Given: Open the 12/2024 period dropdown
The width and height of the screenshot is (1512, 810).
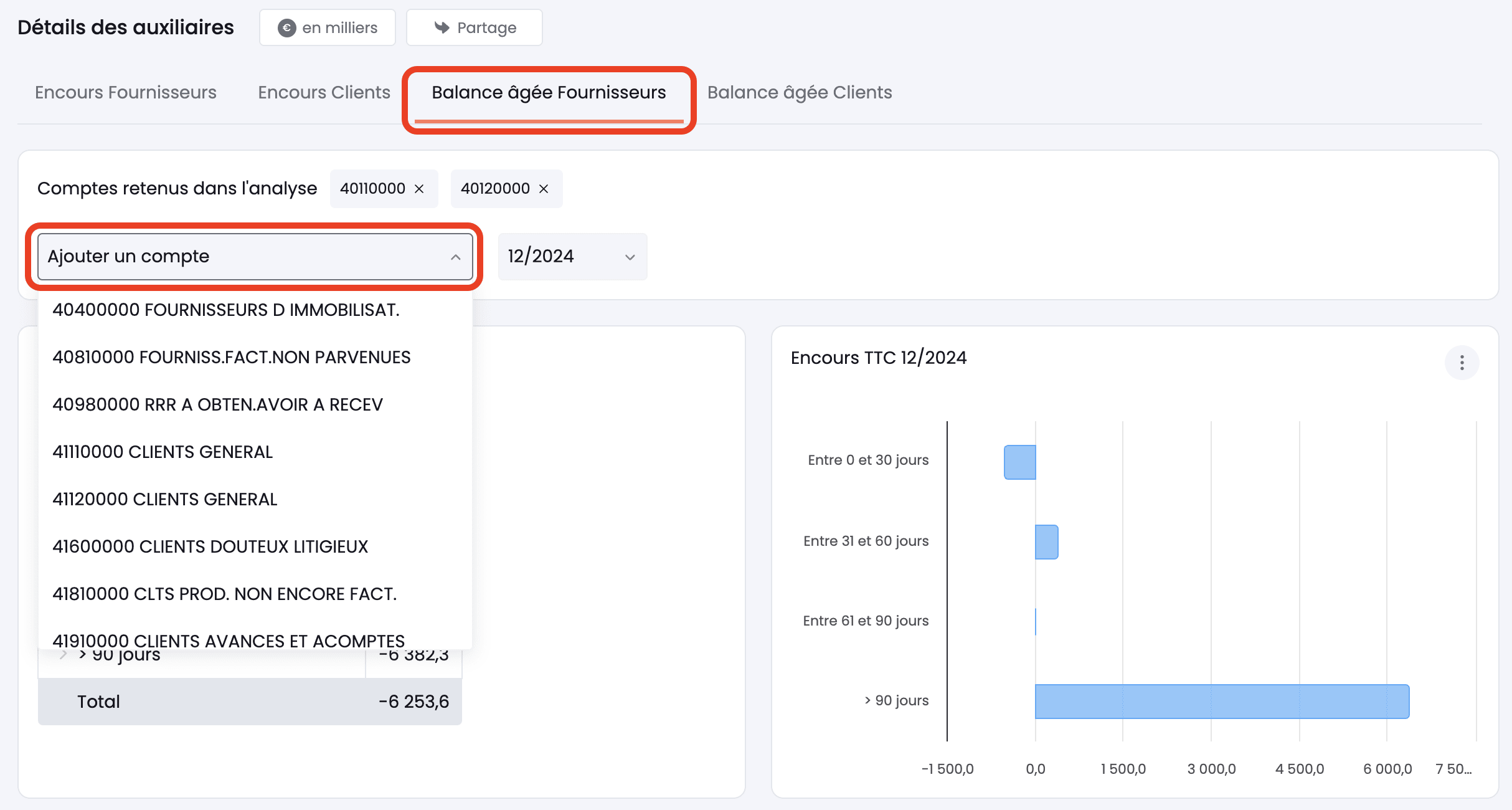Looking at the screenshot, I should pos(572,257).
